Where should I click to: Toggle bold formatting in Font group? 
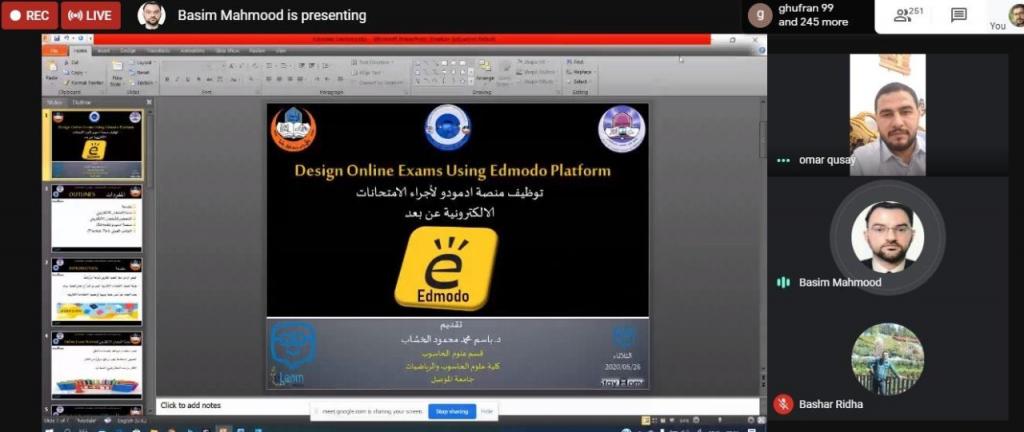point(167,79)
